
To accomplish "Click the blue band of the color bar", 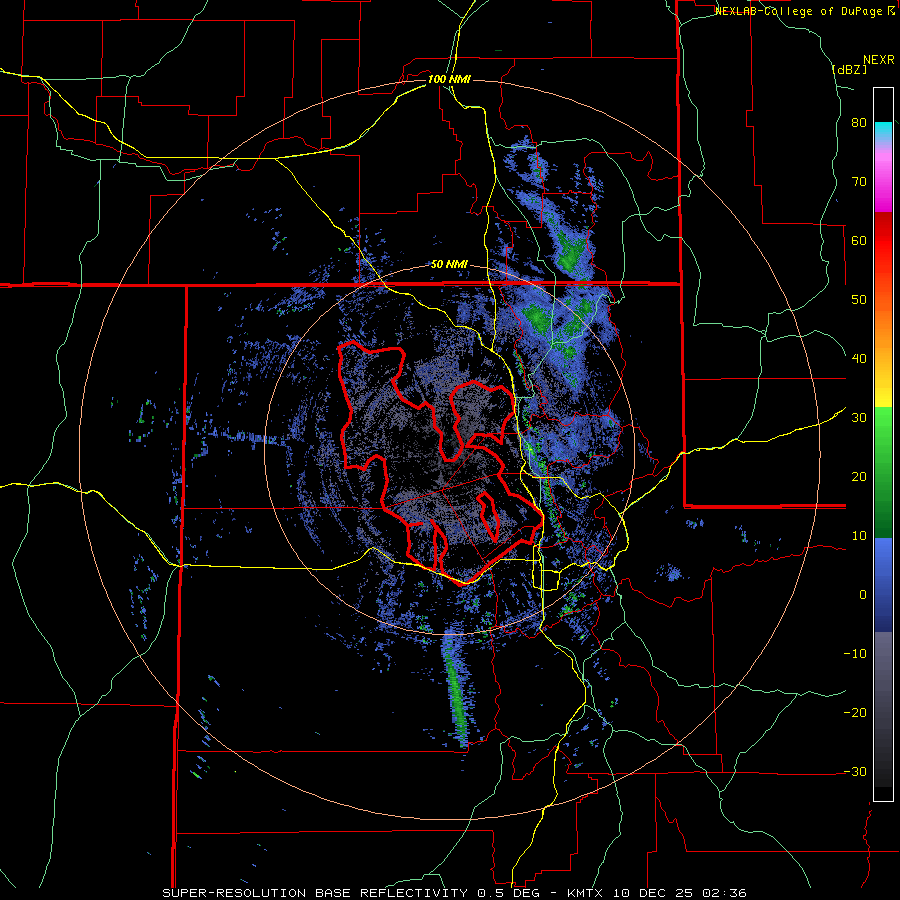I will click(883, 585).
